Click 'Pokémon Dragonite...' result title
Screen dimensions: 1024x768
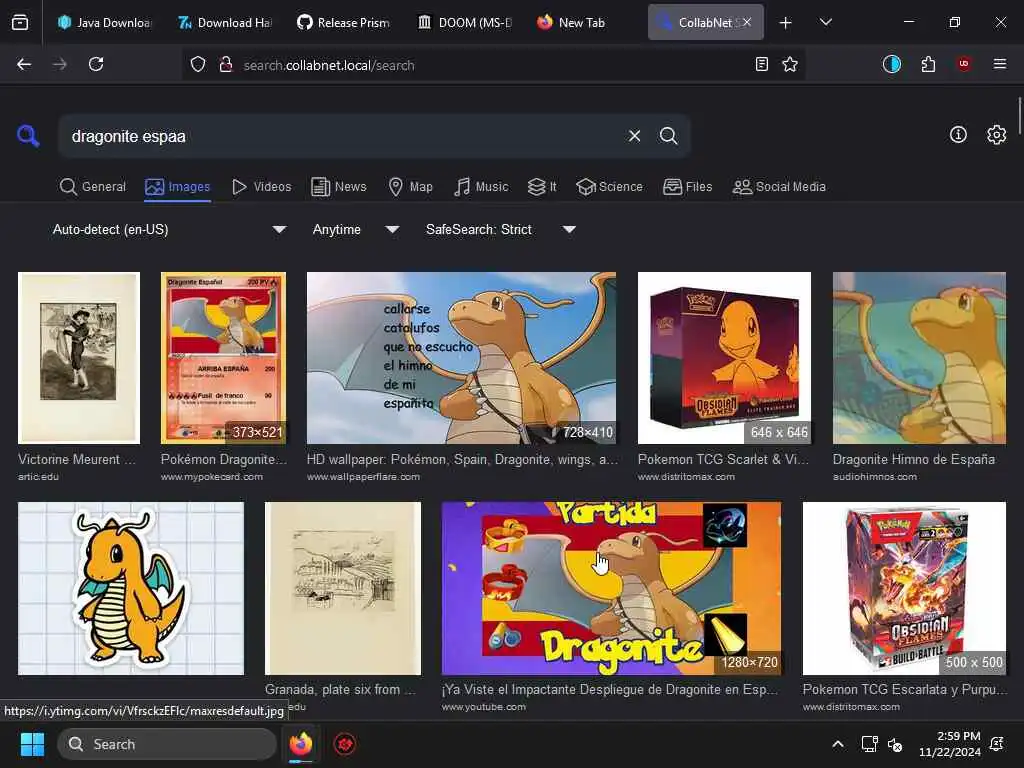223,459
